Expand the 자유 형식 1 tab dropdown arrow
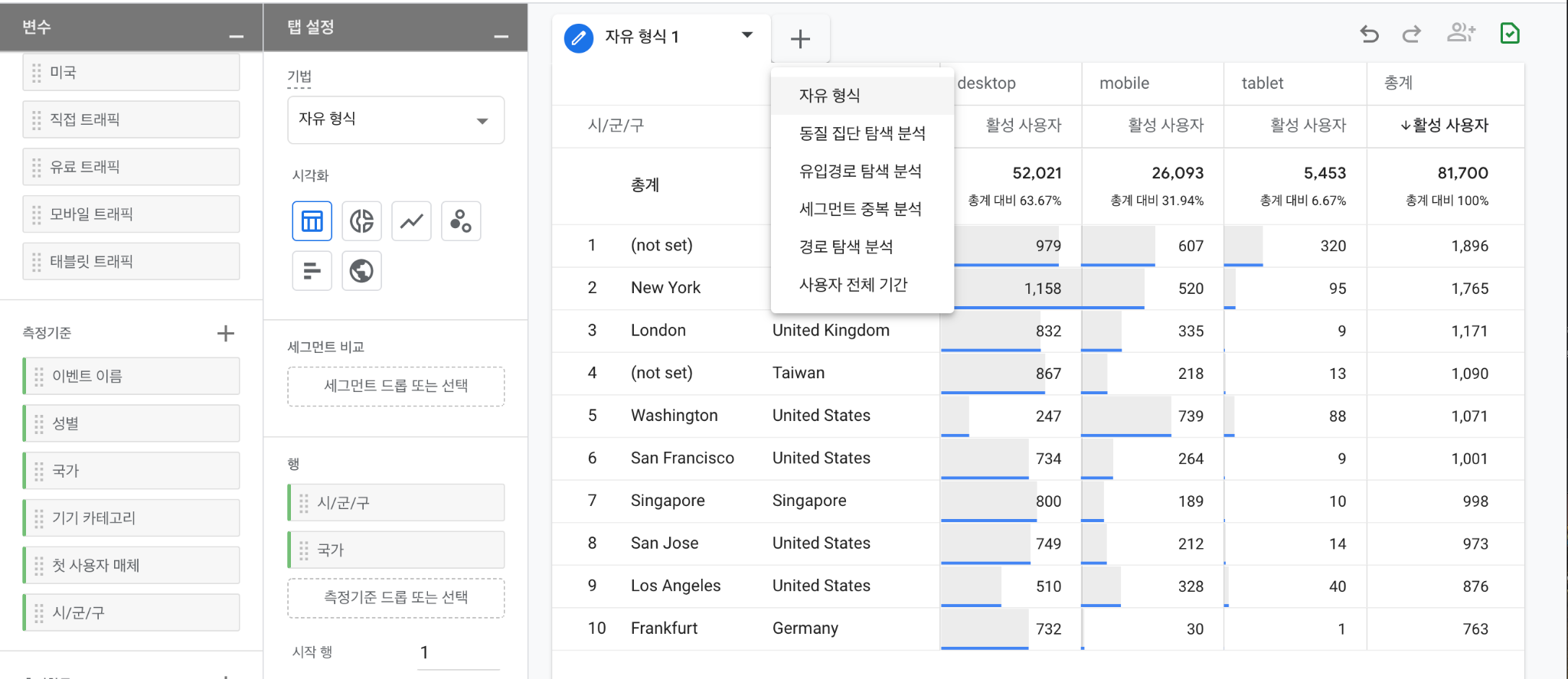The width and height of the screenshot is (1568, 679). tap(747, 35)
